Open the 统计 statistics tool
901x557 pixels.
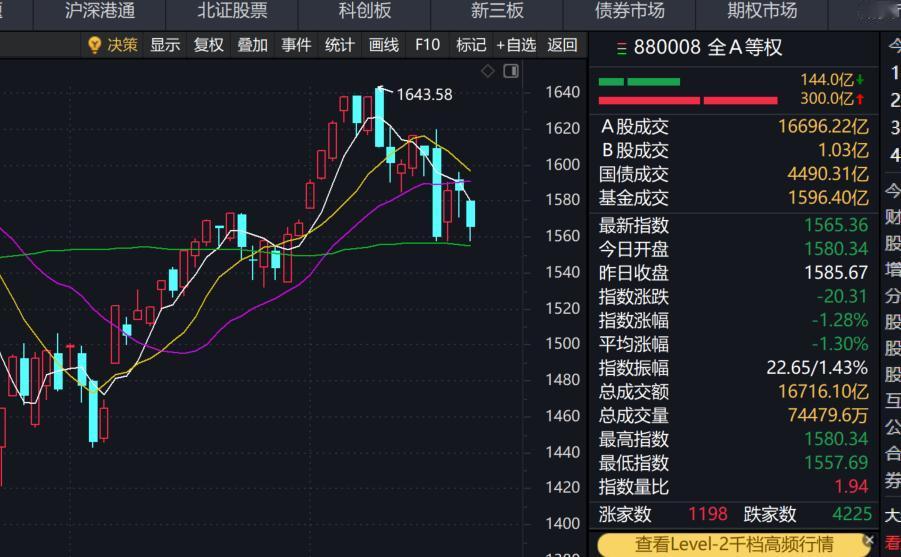coord(340,45)
